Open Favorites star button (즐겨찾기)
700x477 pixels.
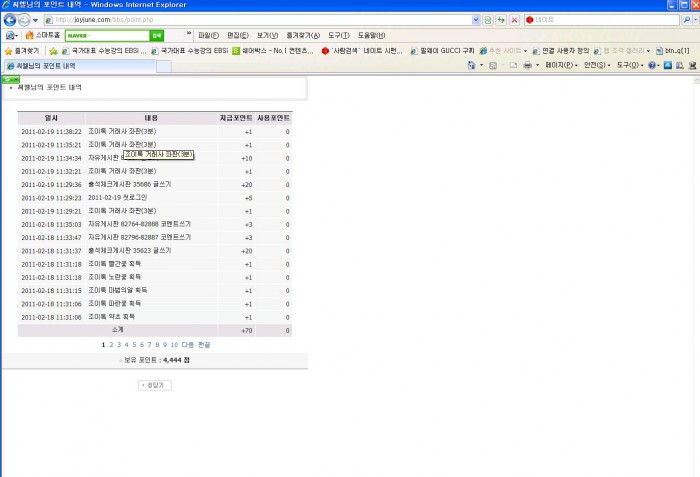click(22, 50)
